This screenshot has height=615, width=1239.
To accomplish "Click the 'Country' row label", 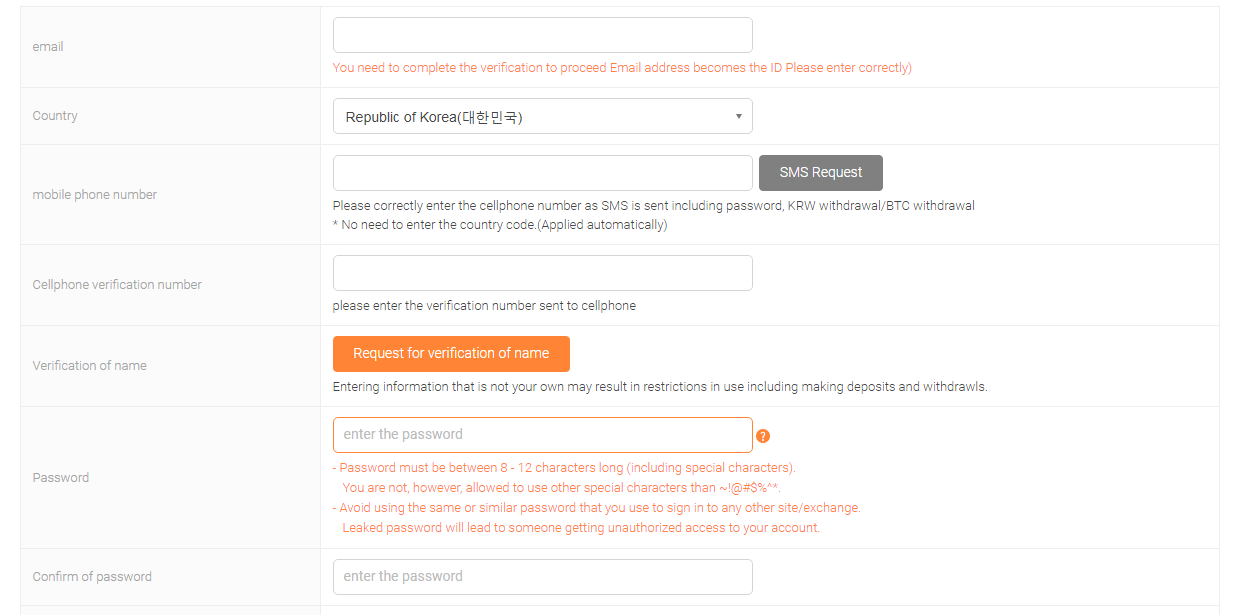I will pyautogui.click(x=55, y=116).
